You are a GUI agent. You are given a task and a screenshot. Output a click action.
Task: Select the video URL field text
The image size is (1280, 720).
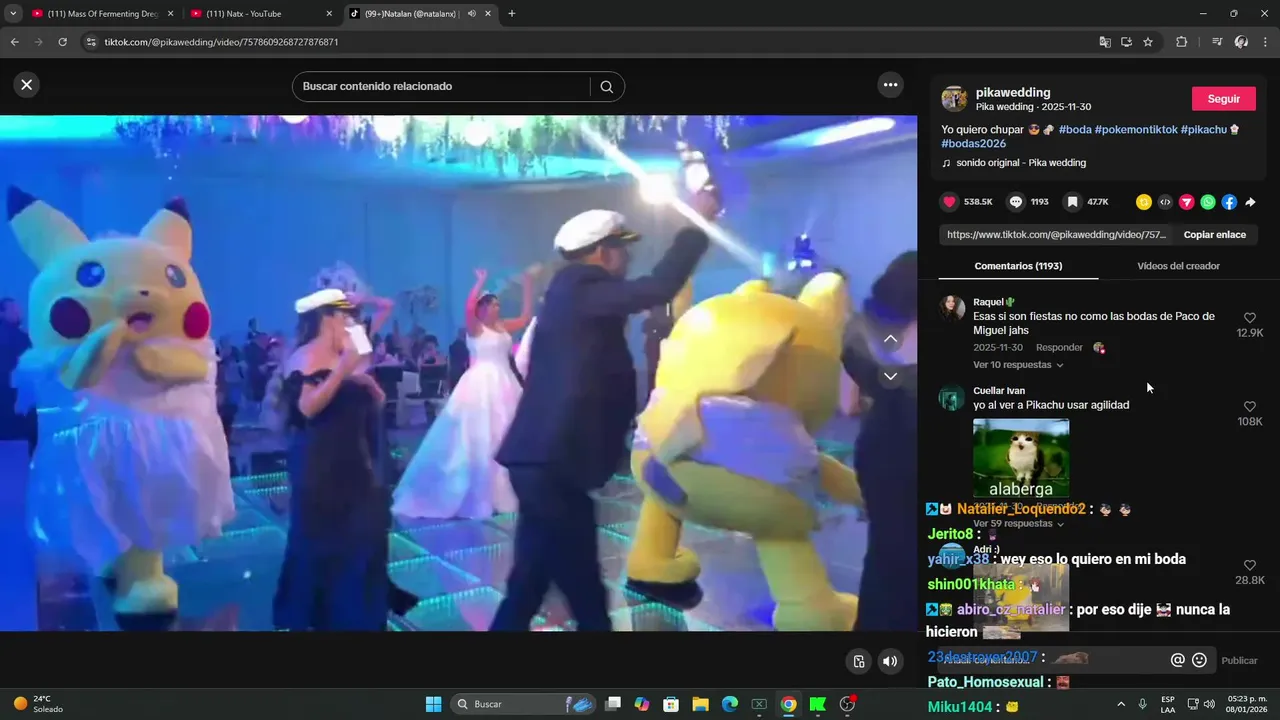pyautogui.click(x=1056, y=235)
